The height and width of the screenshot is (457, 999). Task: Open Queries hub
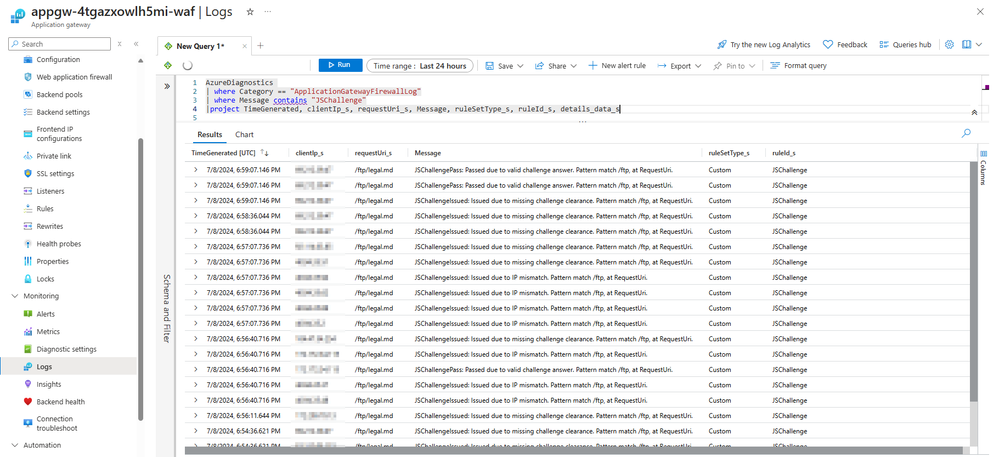[x=905, y=45]
